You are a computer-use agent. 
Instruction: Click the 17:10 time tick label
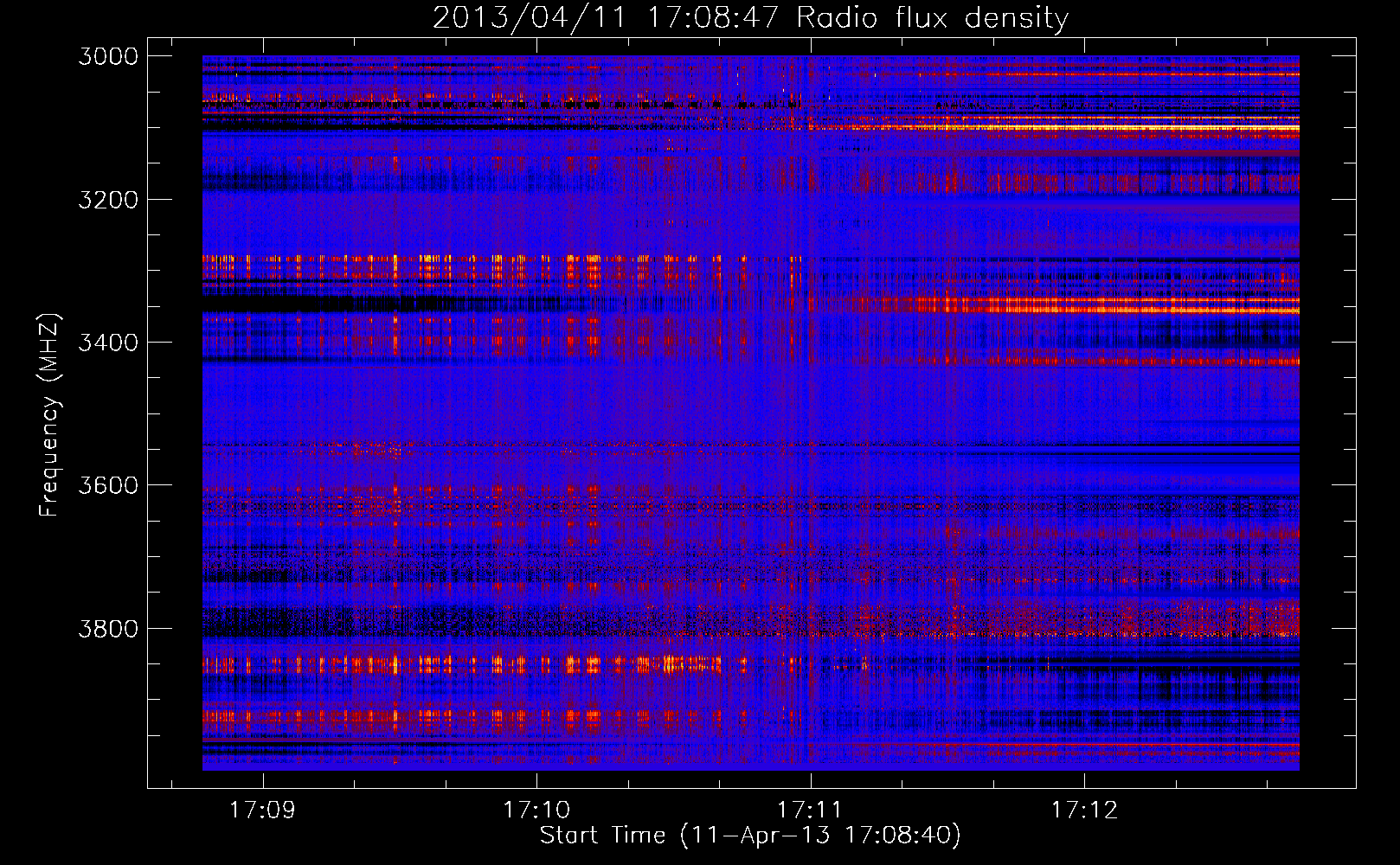pyautogui.click(x=536, y=810)
